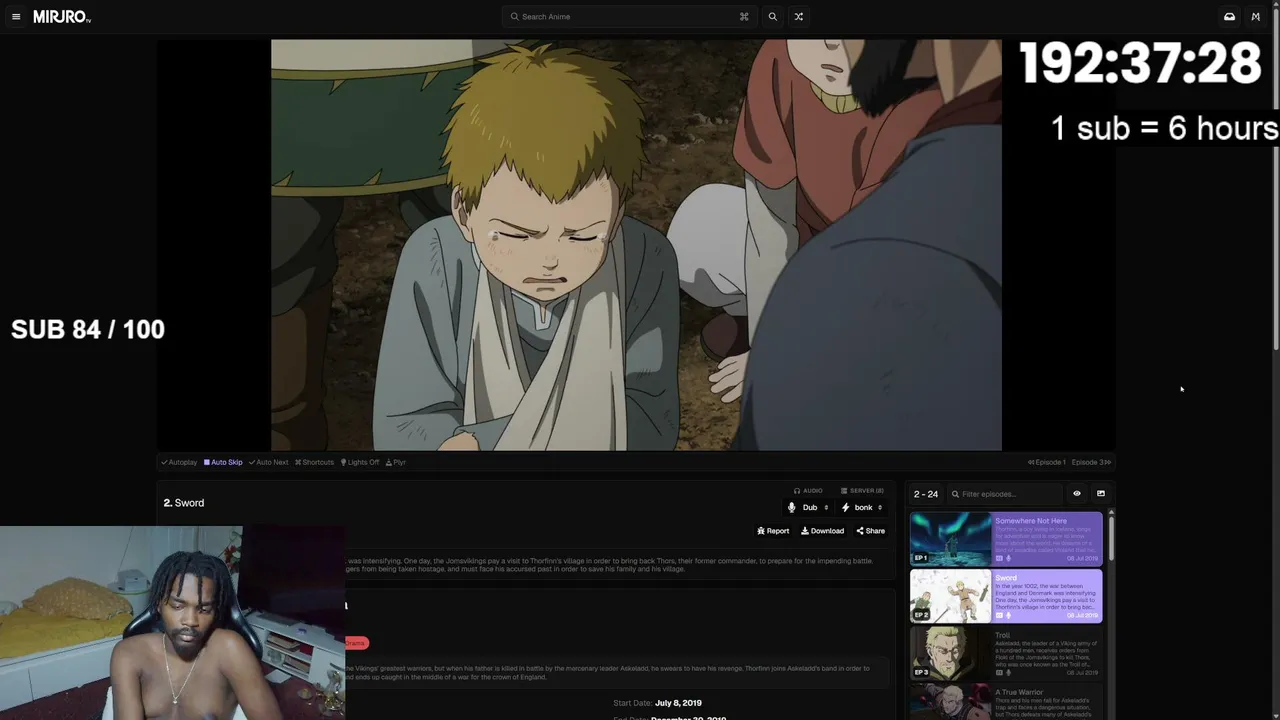Open episode 3 thumbnail Troll
The image size is (1280, 720).
point(950,653)
